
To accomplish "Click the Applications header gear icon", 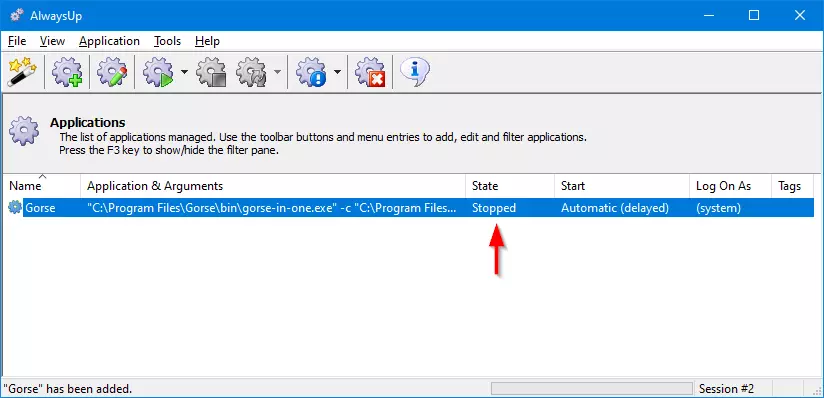I will click(x=24, y=130).
